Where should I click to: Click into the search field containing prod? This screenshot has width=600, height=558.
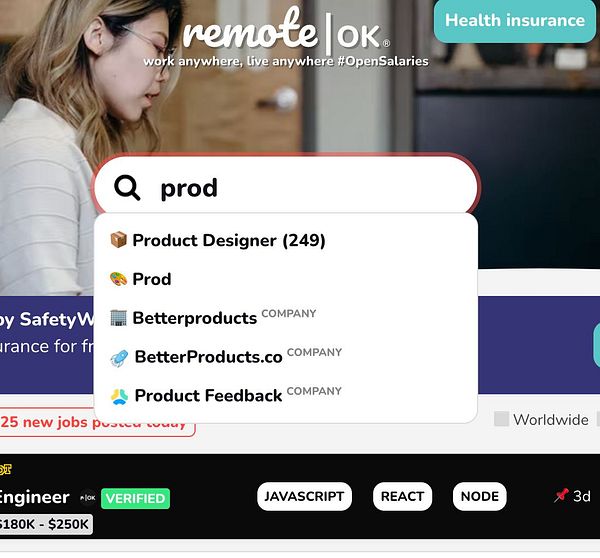[x=285, y=186]
